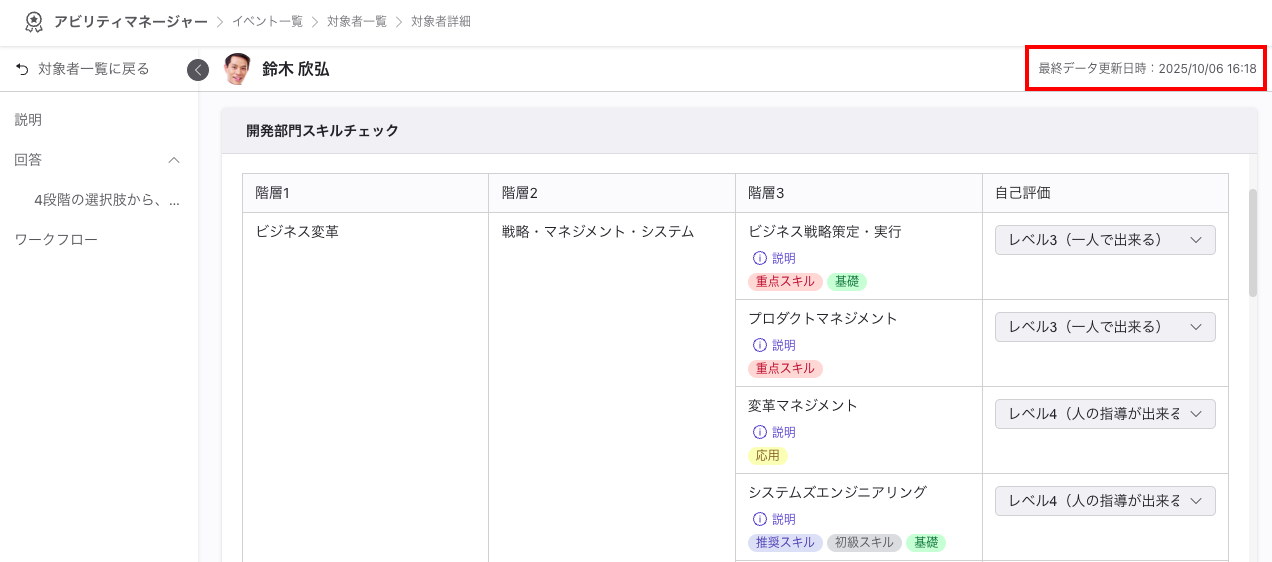Open the 自己評価 dropdown for 変革マネジメント
Image resolution: width=1272 pixels, height=562 pixels.
[x=1105, y=414]
